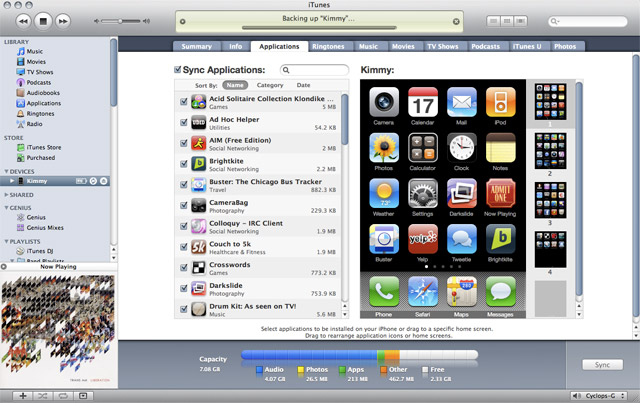
Task: Uncheck Brightkite in the applications list
Action: point(184,164)
